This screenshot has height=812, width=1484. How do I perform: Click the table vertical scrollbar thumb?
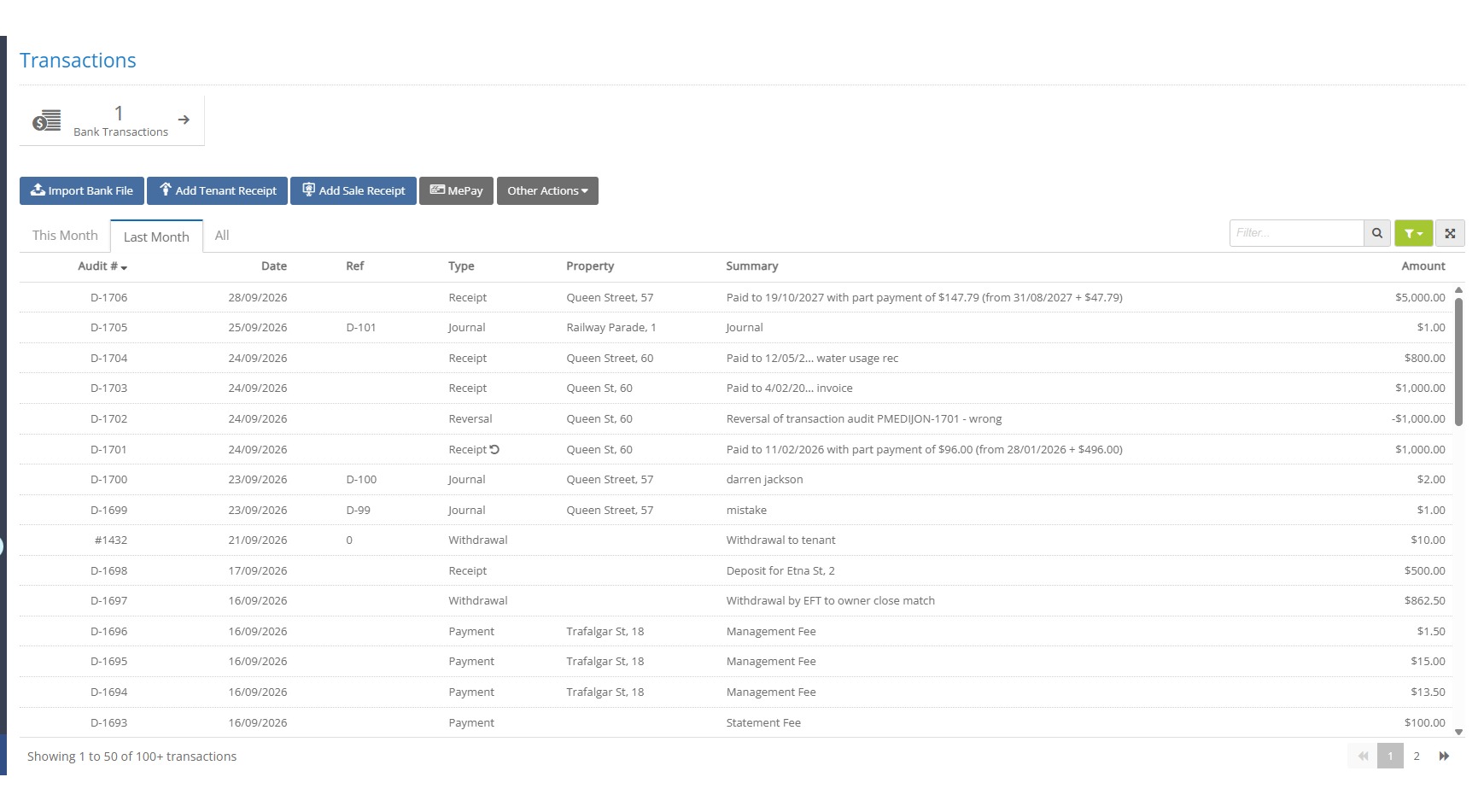[x=1458, y=361]
